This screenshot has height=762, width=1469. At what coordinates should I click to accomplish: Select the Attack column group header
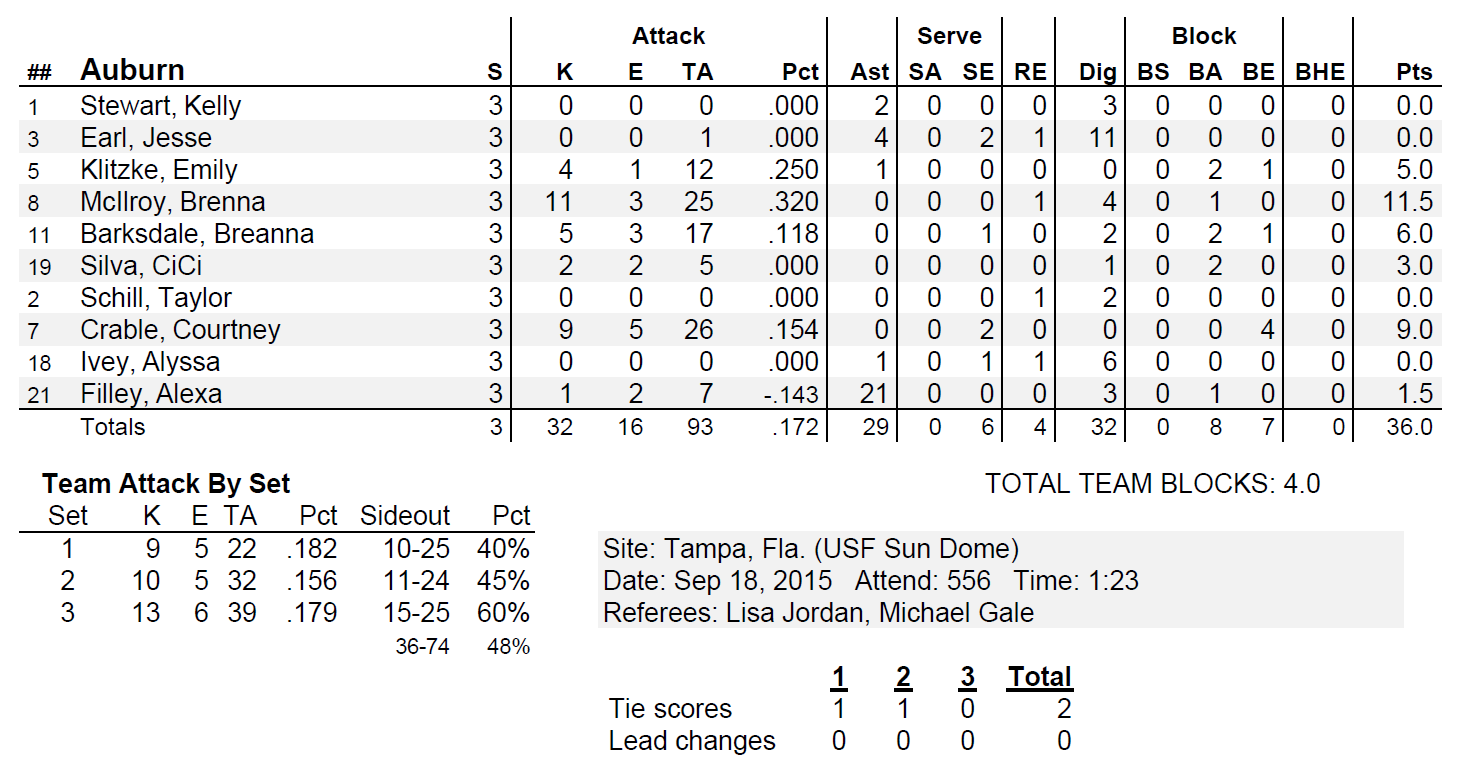(668, 36)
